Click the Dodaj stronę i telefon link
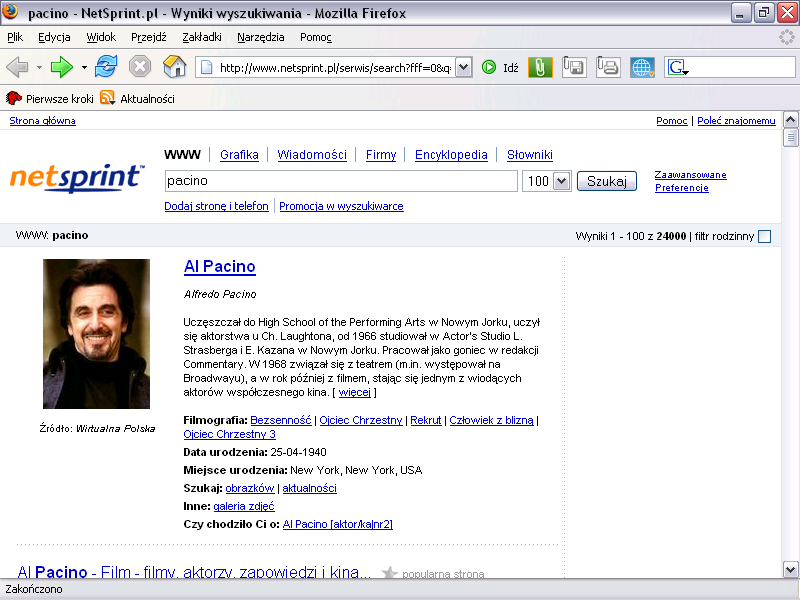The image size is (800, 600). (x=216, y=206)
